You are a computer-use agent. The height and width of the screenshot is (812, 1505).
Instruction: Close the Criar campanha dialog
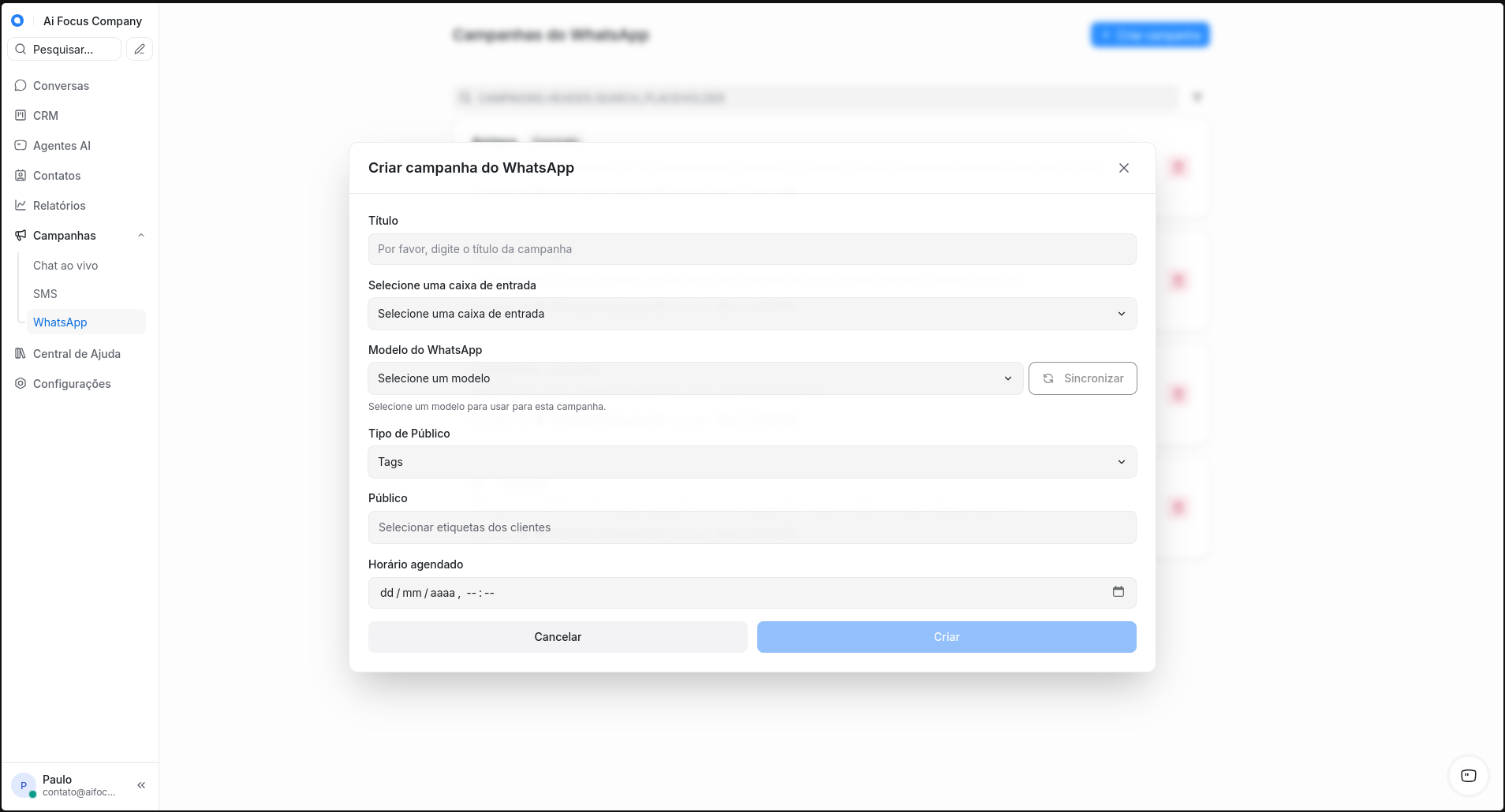click(x=1124, y=168)
